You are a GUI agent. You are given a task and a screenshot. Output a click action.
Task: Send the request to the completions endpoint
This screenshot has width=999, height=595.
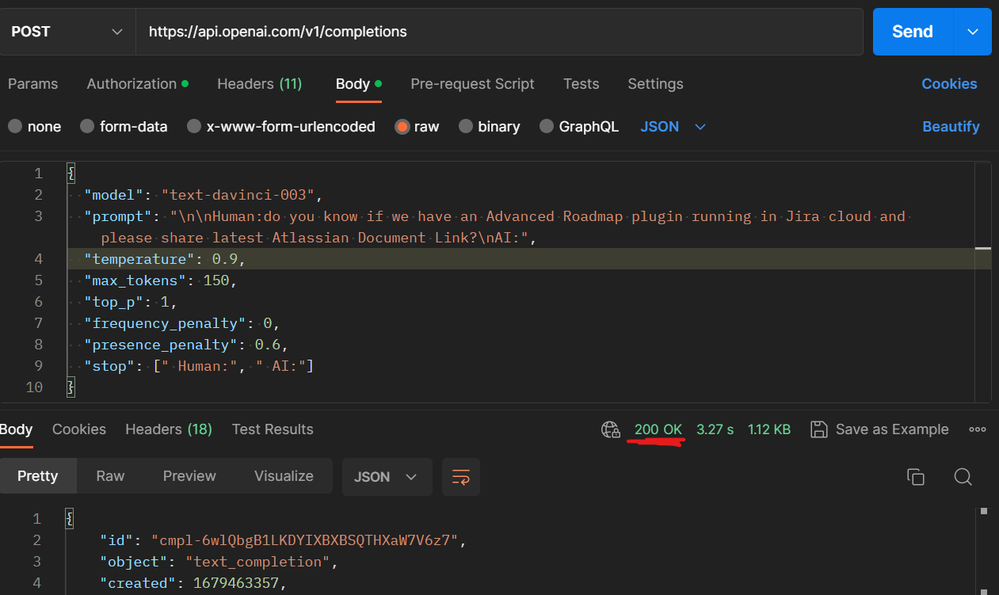tap(911, 31)
